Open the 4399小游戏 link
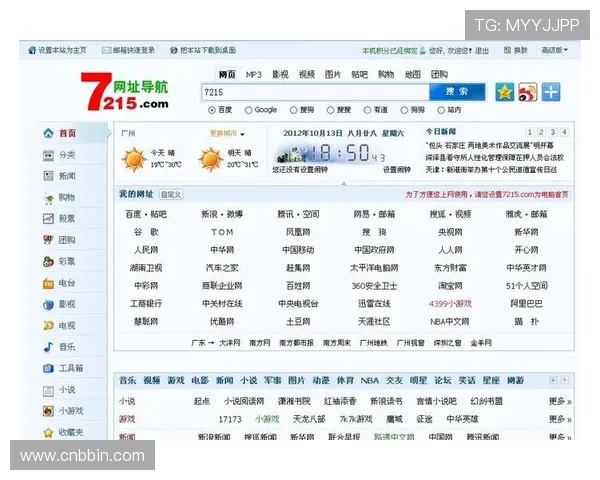Image resolution: width=600 pixels, height=480 pixels. pos(450,304)
